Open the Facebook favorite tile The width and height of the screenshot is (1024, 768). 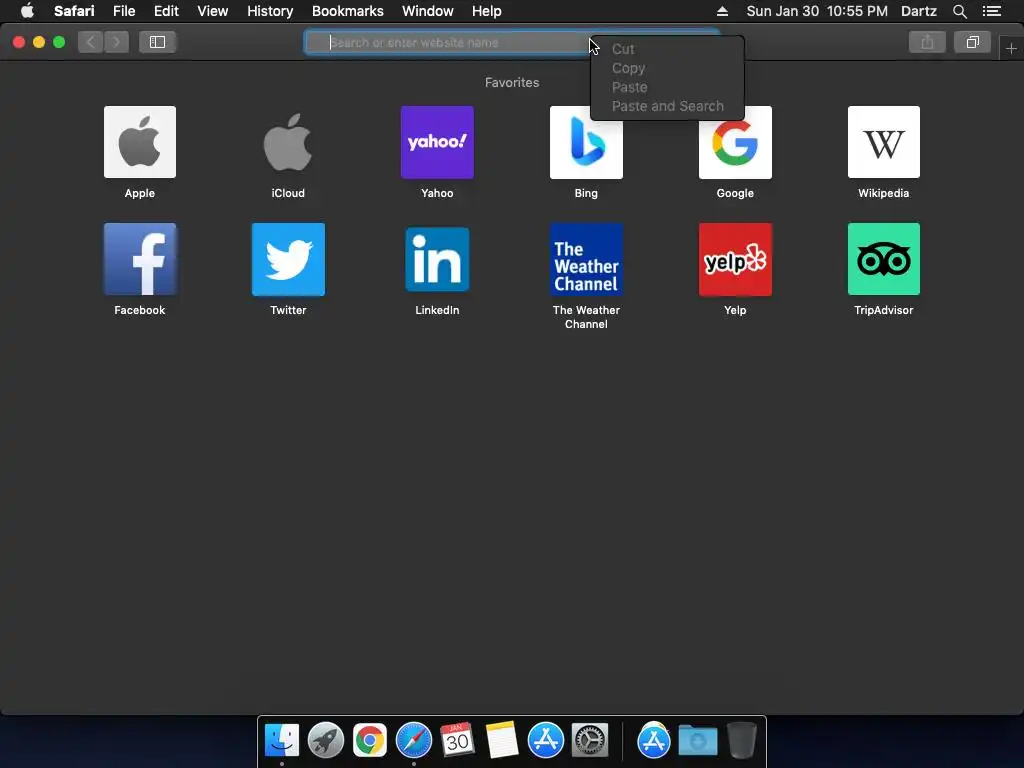[140, 259]
